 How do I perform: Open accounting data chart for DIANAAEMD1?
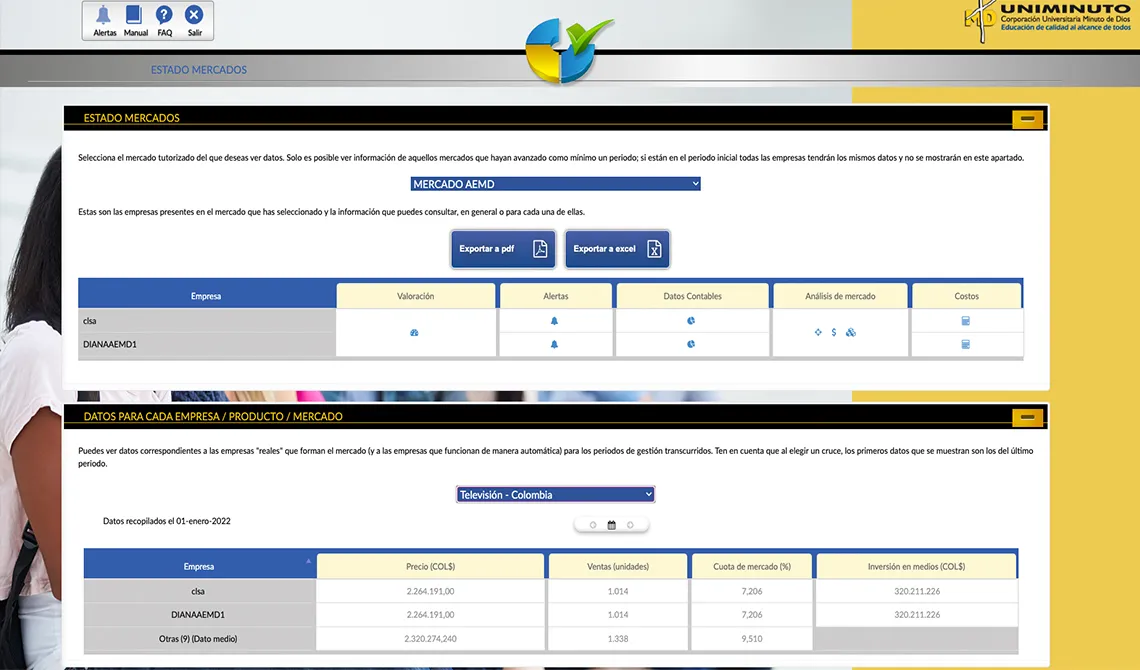tap(691, 344)
